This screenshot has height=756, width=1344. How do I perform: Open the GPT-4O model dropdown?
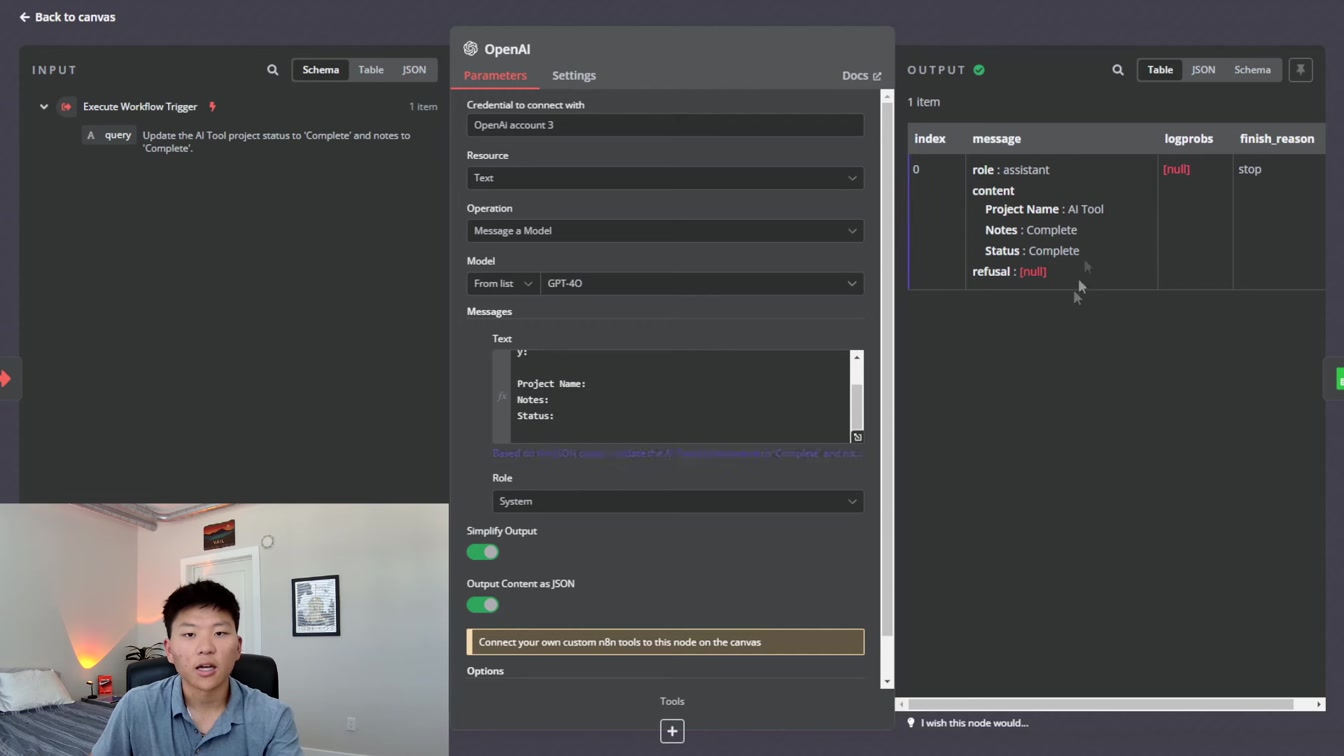[702, 284]
